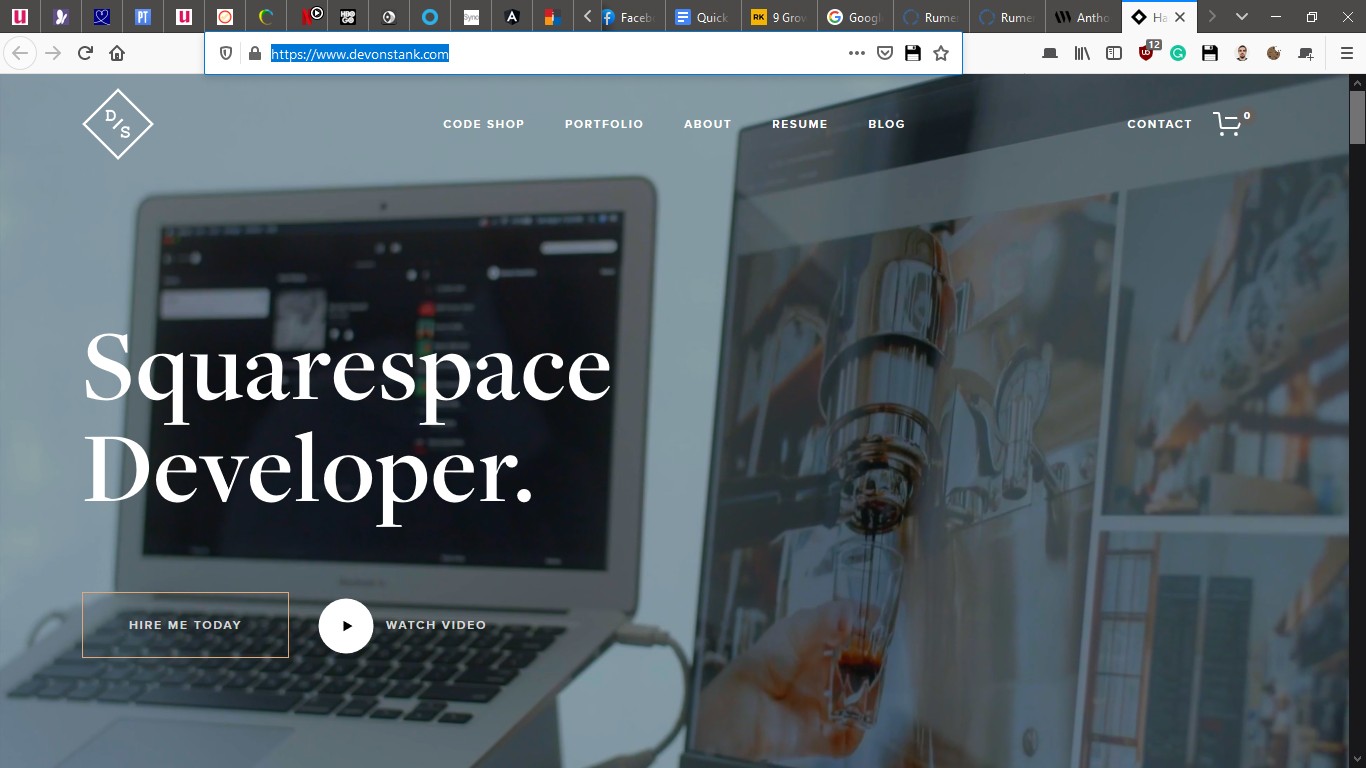This screenshot has height=768, width=1366.
Task: Click the D/S diamond site logo
Action: 118,124
